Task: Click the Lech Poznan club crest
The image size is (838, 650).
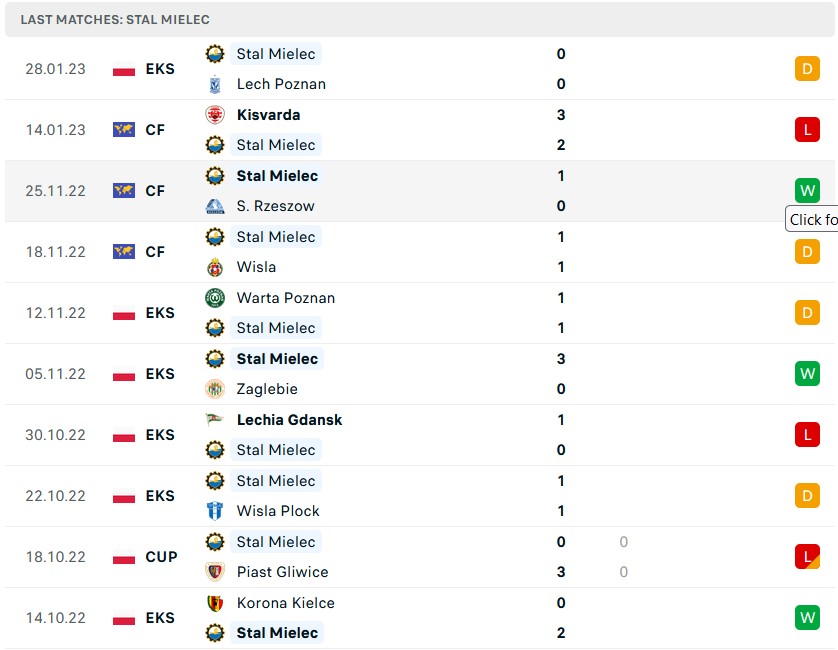Action: (215, 84)
